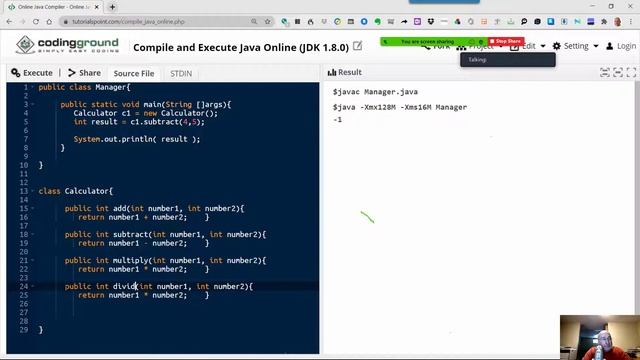Viewport: 640px width, 360px height.
Task: Click the Setting gear icon
Action: (557, 46)
